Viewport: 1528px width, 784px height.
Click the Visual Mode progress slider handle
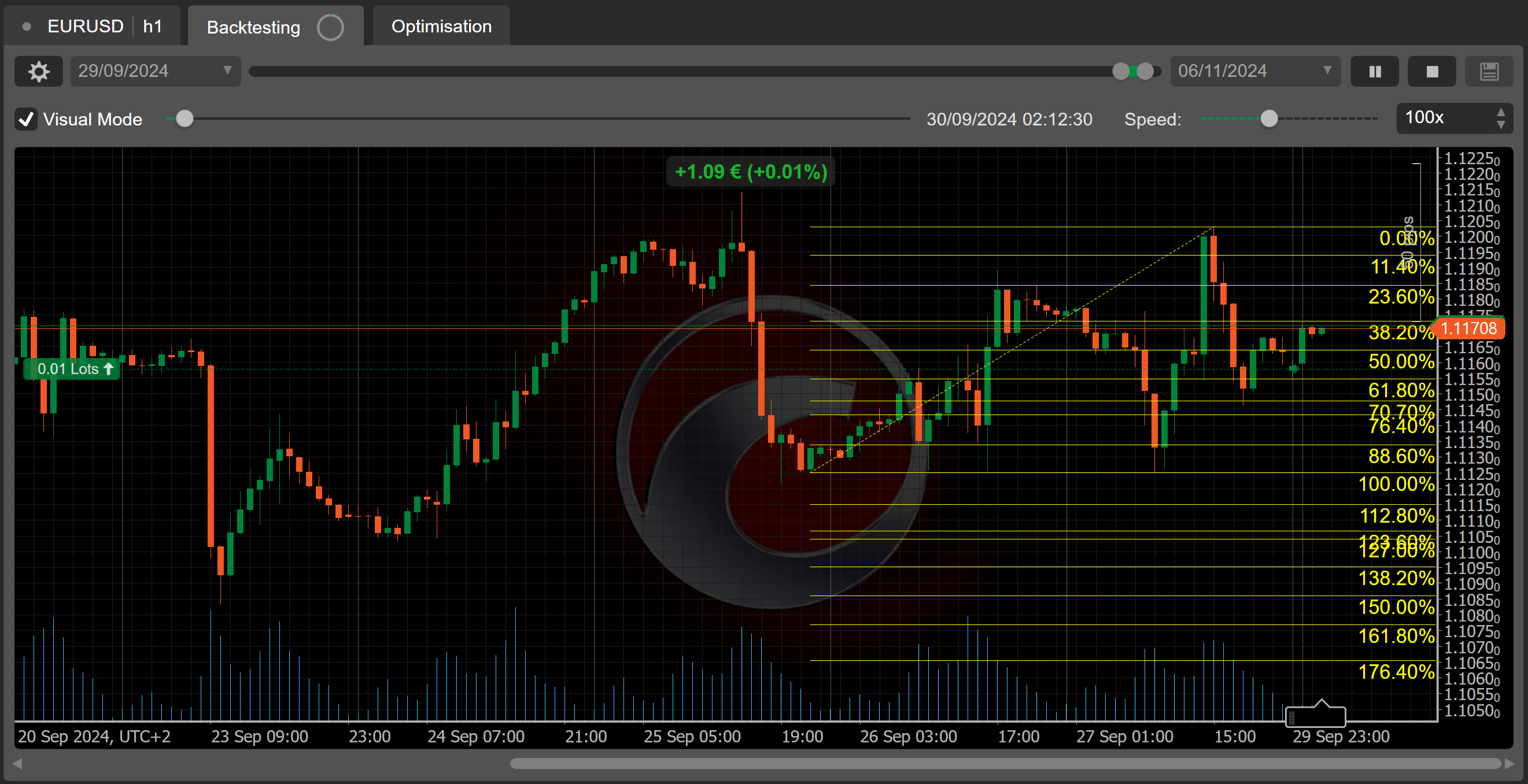(x=184, y=119)
